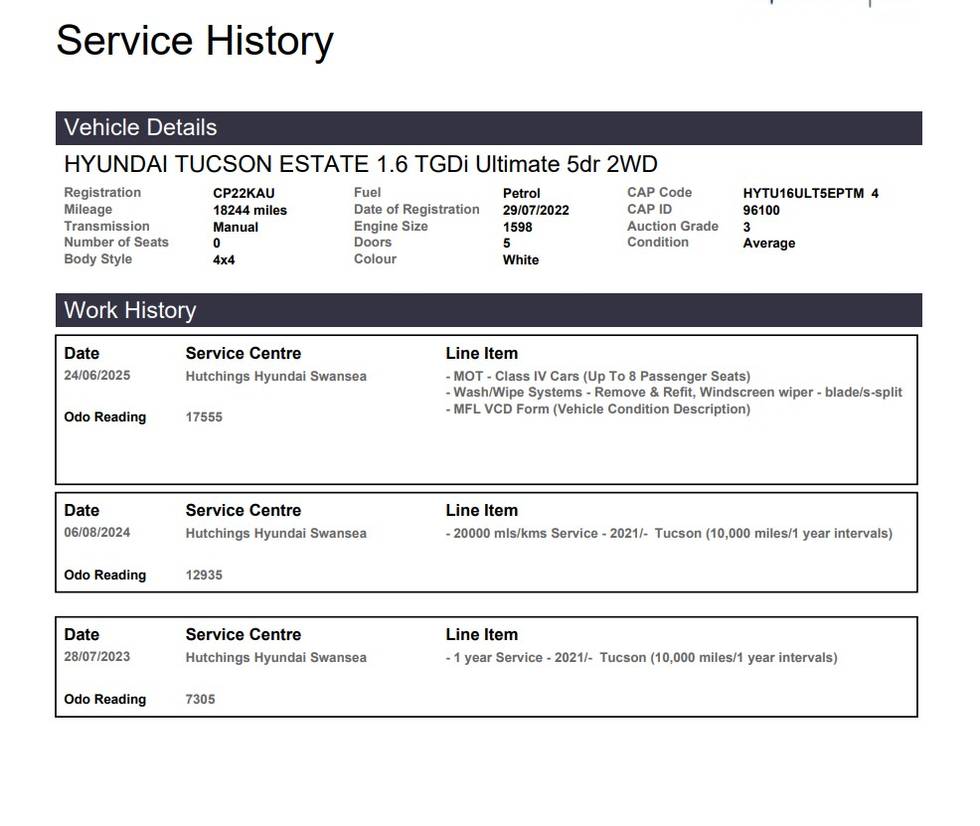Screen dimensions: 980x826
Task: Click the "5" doors value
Action: point(507,243)
